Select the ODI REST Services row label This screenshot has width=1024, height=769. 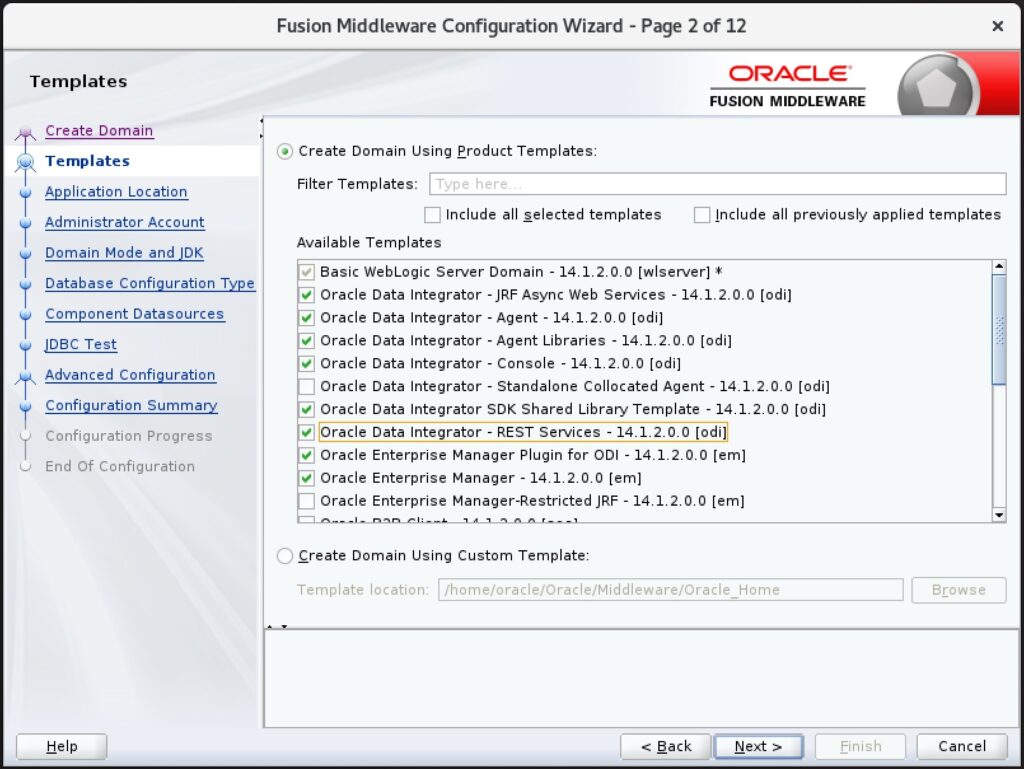tap(523, 432)
